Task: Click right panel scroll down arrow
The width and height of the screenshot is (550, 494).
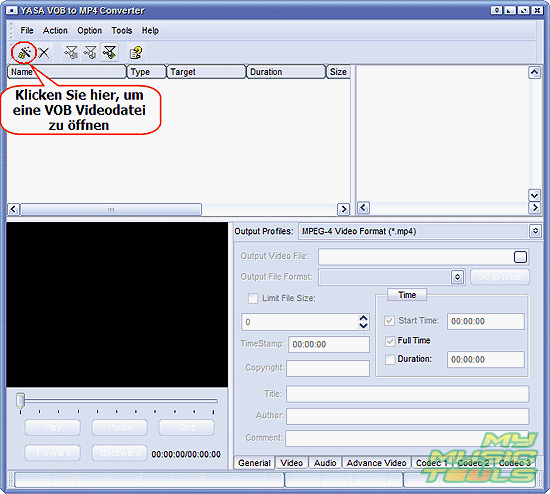Action: click(x=534, y=195)
